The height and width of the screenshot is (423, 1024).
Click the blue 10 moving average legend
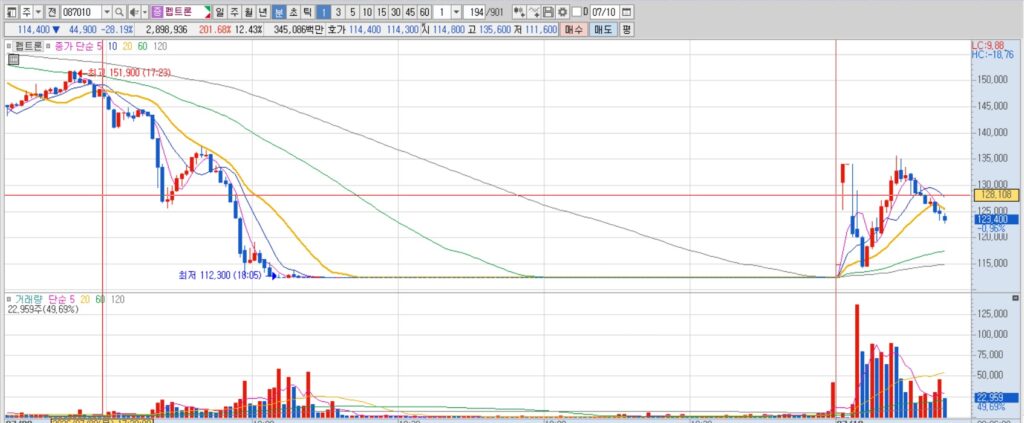coord(112,46)
